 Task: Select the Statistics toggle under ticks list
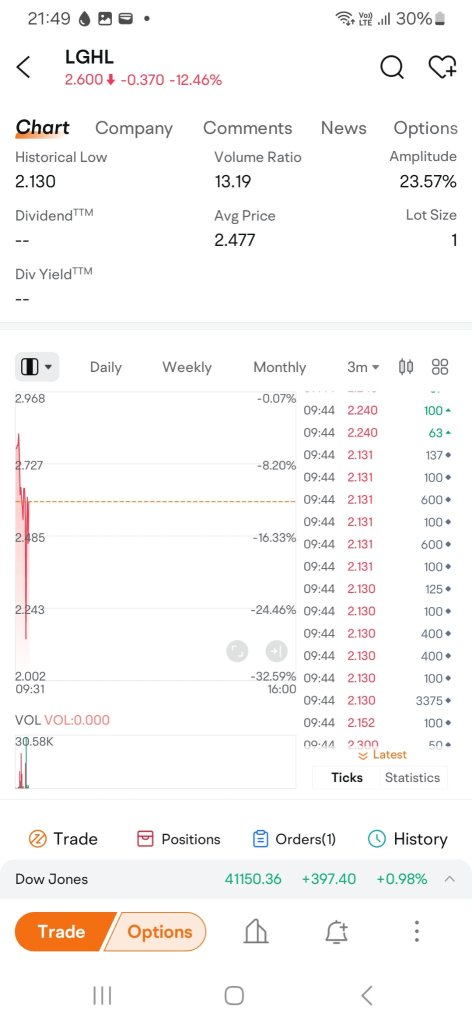click(412, 777)
